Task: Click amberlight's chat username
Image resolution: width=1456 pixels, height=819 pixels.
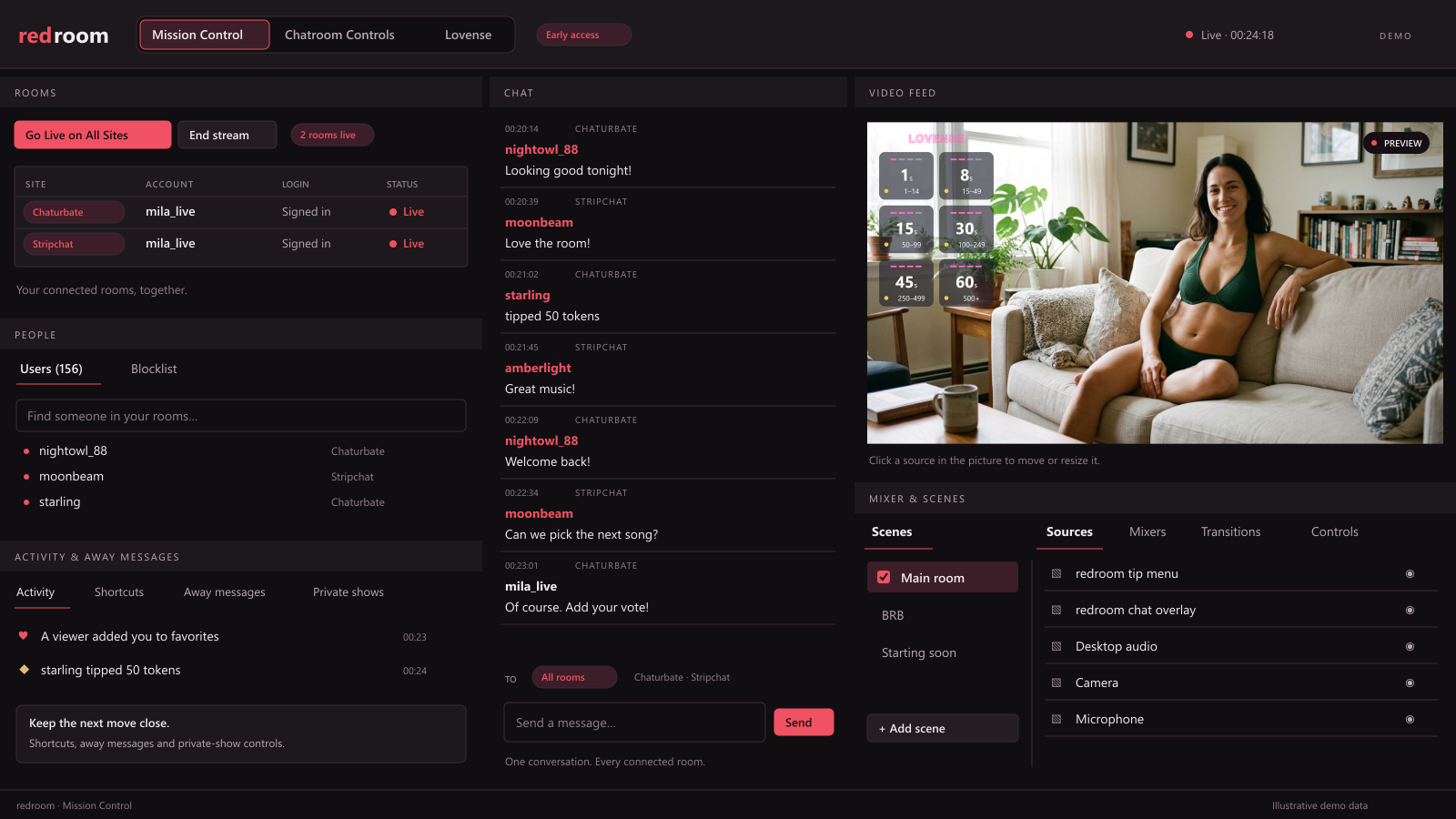Action: coord(538,369)
